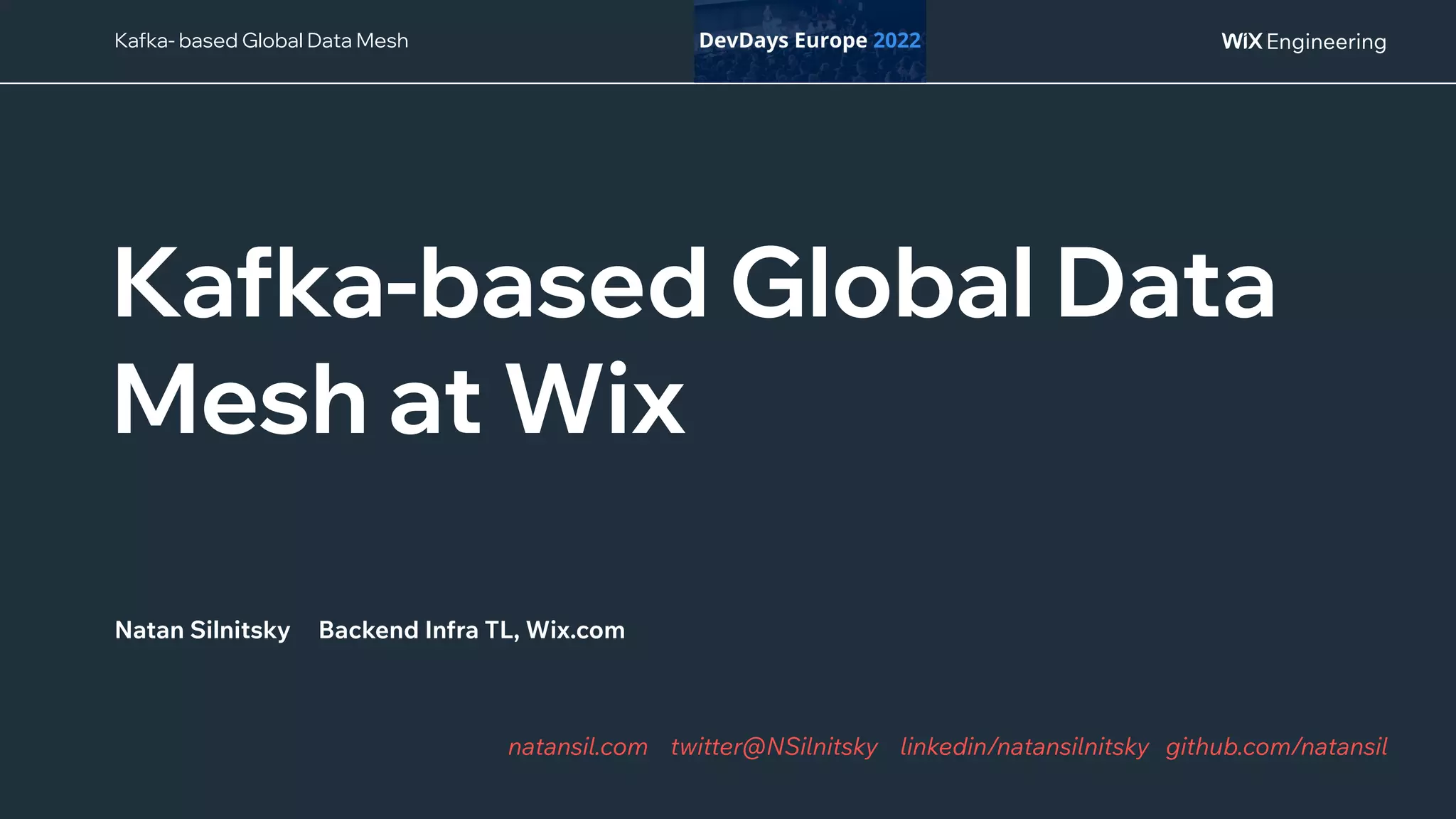Screen dimensions: 1456x819
Task: Click the word 'Kafka-based' in the big title
Action: pyautogui.click(x=410, y=284)
